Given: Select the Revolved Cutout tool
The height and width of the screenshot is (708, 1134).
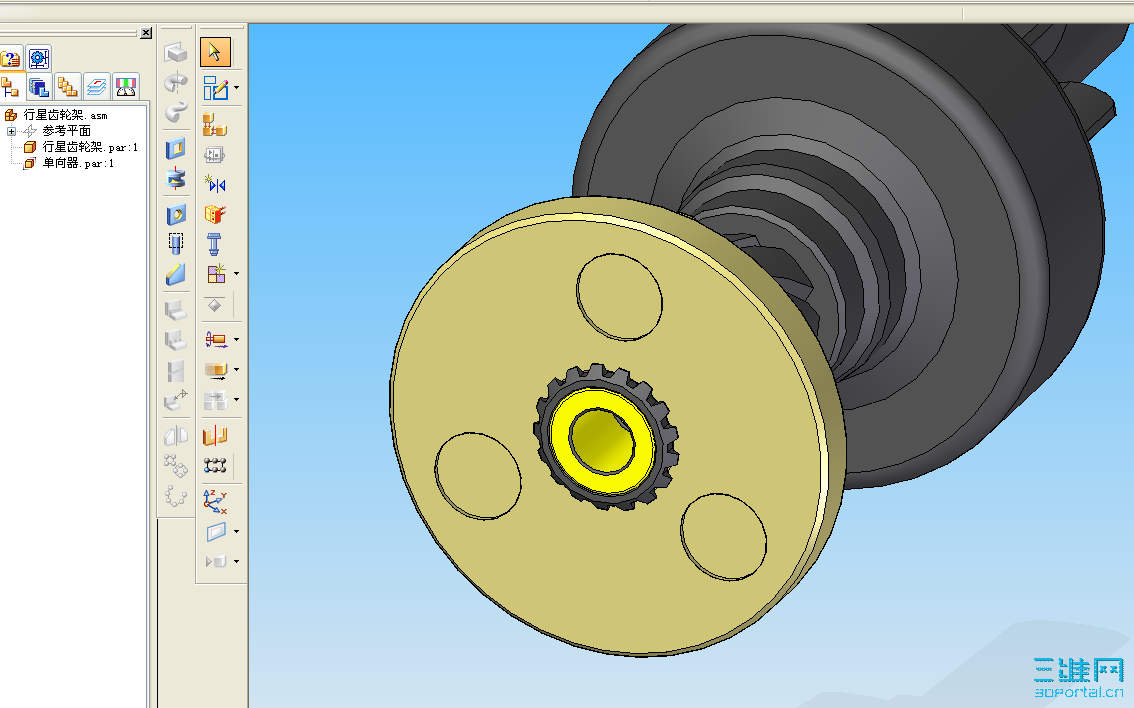Looking at the screenshot, I should click(x=176, y=178).
